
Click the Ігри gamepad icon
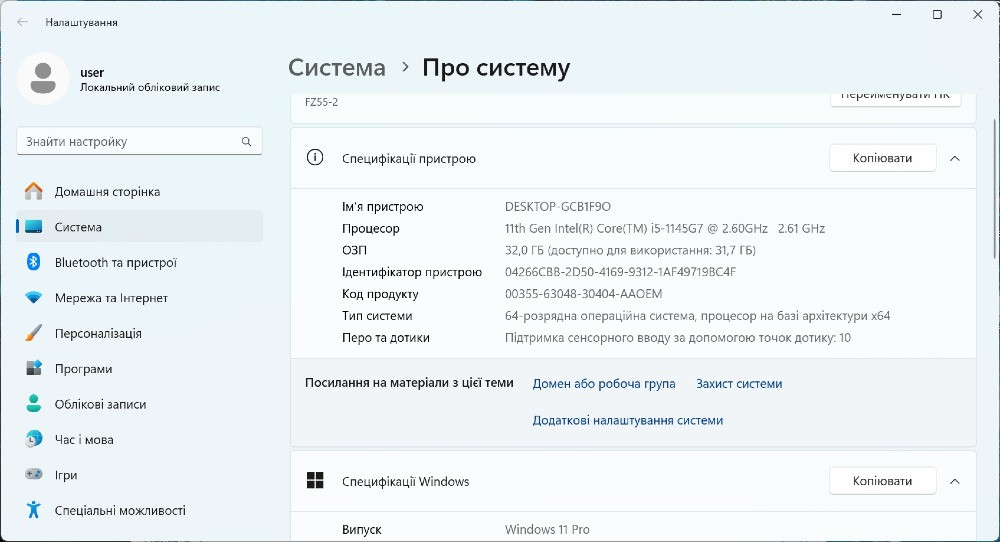click(34, 475)
